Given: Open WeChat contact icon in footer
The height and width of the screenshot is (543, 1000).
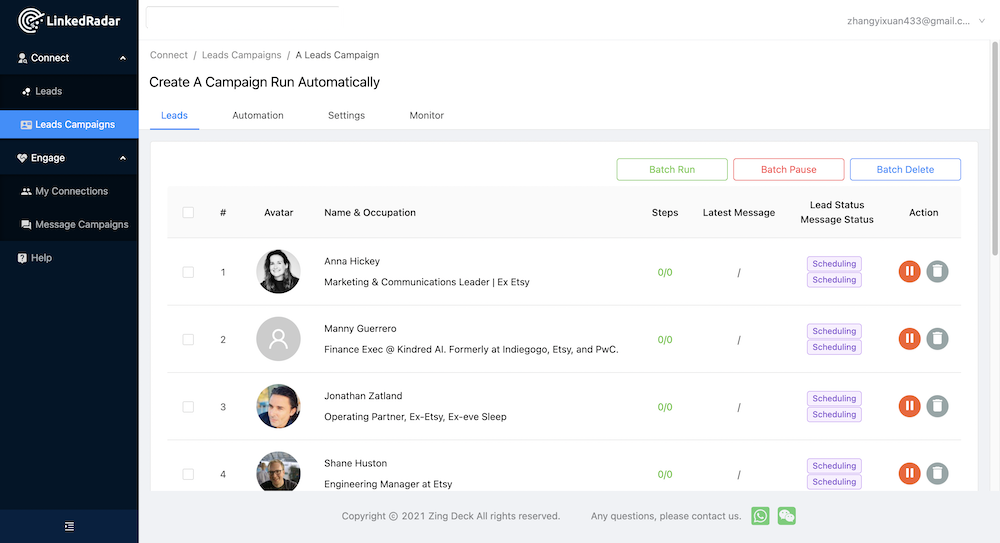Looking at the screenshot, I should pyautogui.click(x=787, y=516).
